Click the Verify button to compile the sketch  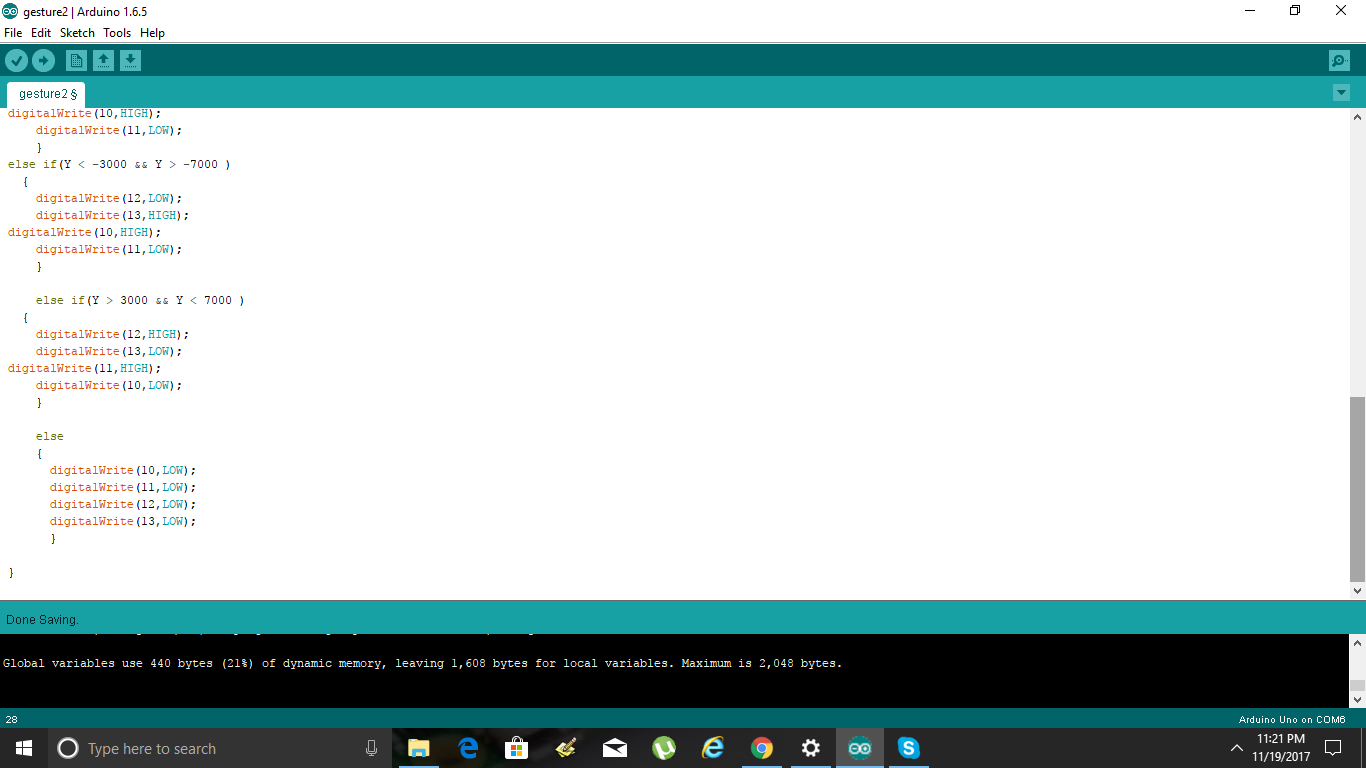pos(16,60)
